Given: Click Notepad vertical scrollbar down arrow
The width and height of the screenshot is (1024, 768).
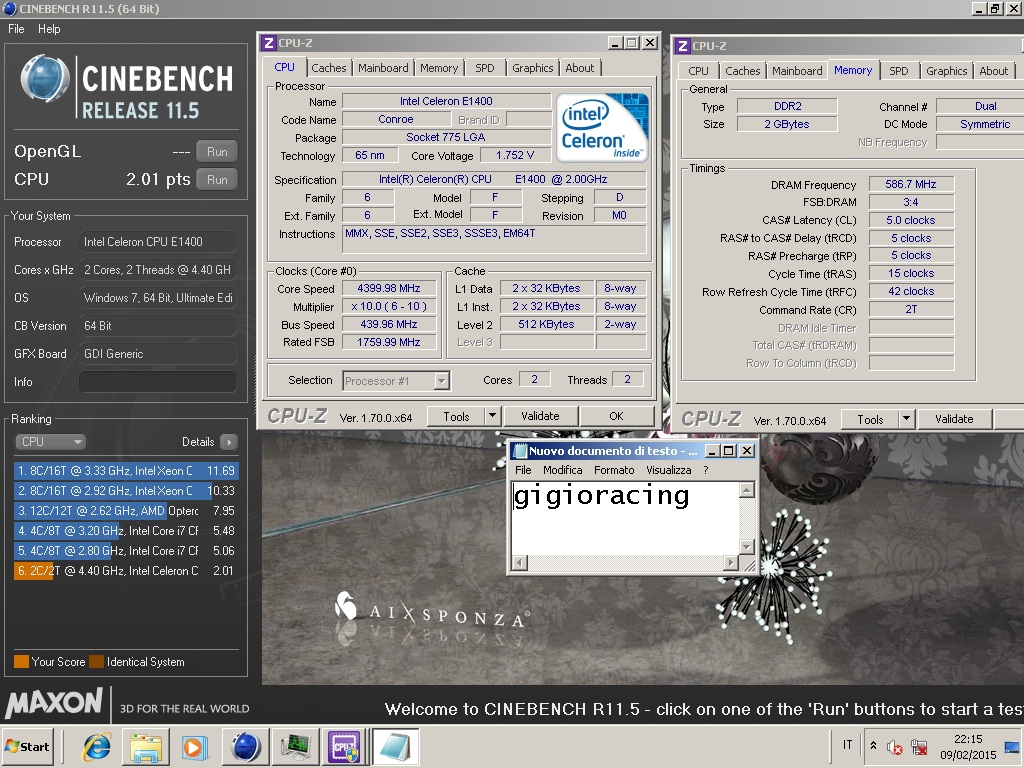Looking at the screenshot, I should [746, 546].
